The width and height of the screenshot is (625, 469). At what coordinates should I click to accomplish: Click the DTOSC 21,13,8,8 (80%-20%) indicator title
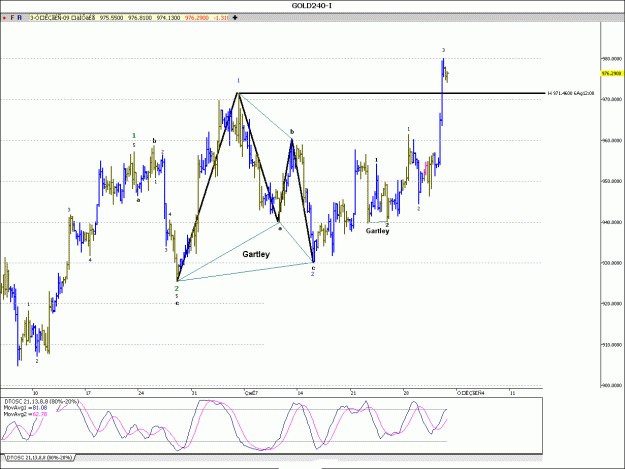tap(41, 402)
